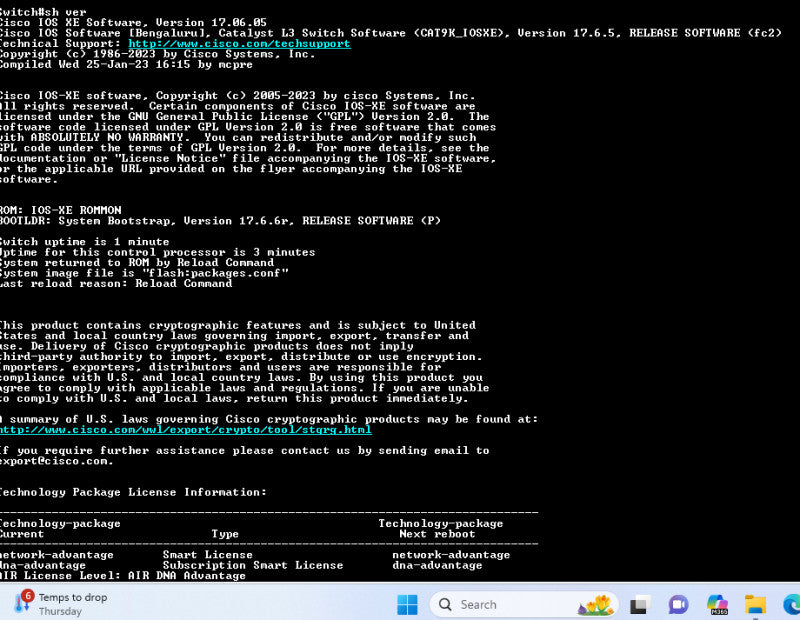Click the 'flash:packages.conf' system image line

click(144, 273)
